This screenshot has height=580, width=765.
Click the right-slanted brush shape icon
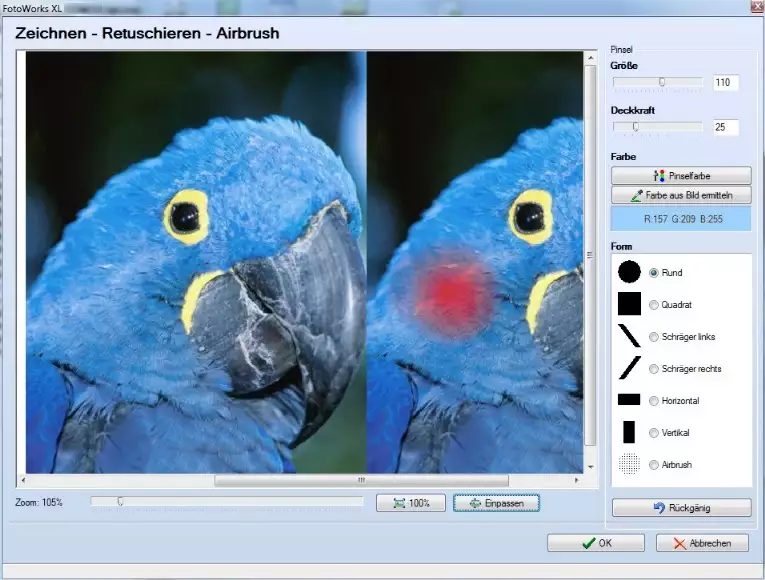pyautogui.click(x=629, y=368)
